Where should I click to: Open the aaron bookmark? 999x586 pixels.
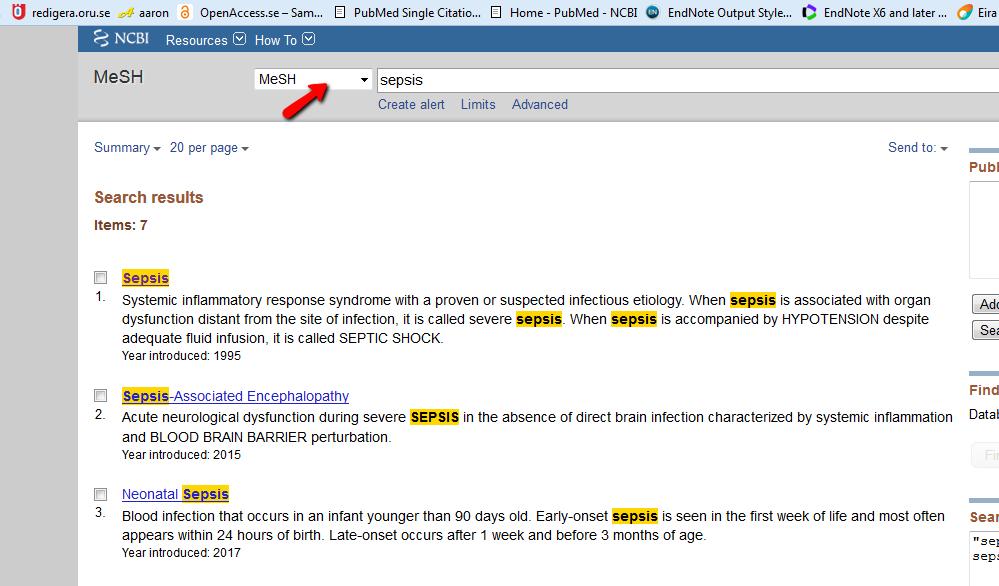[x=145, y=13]
